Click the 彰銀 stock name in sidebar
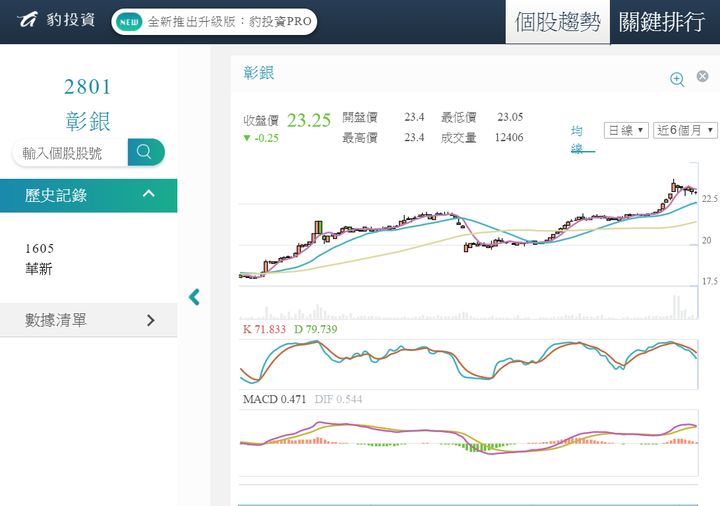720x506 pixels. (x=88, y=121)
